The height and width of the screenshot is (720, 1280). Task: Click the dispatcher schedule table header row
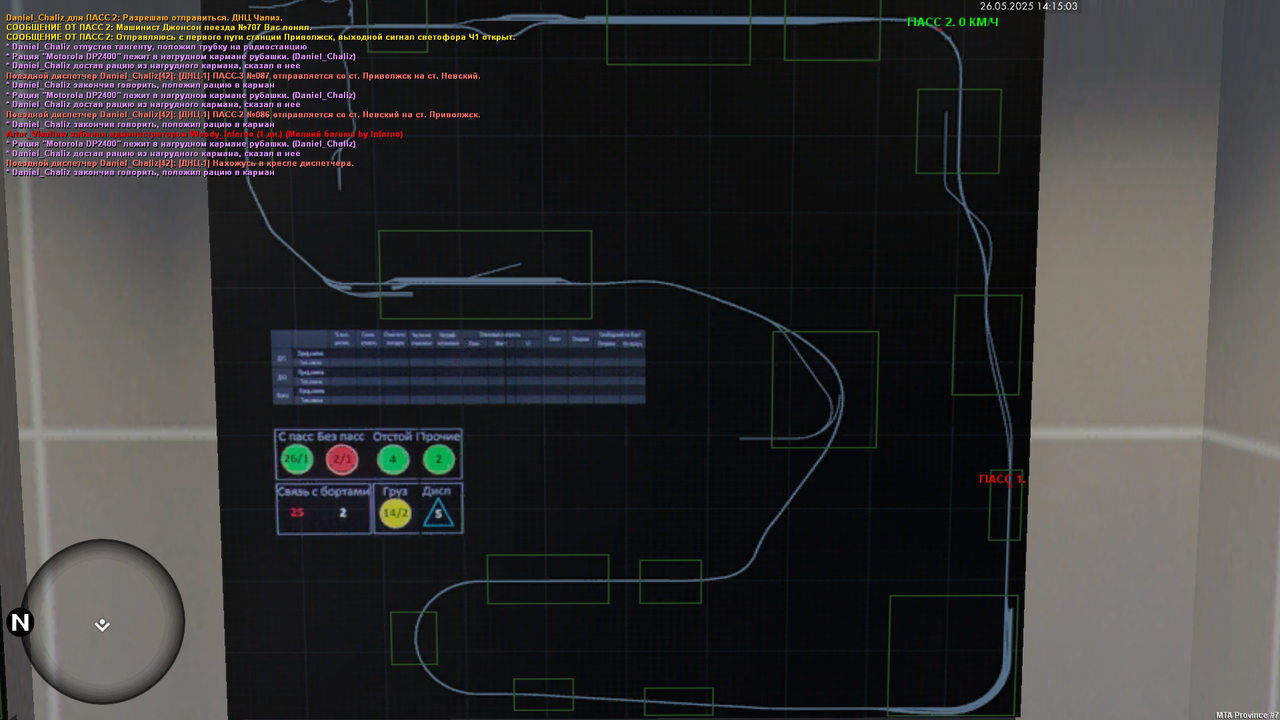point(458,340)
